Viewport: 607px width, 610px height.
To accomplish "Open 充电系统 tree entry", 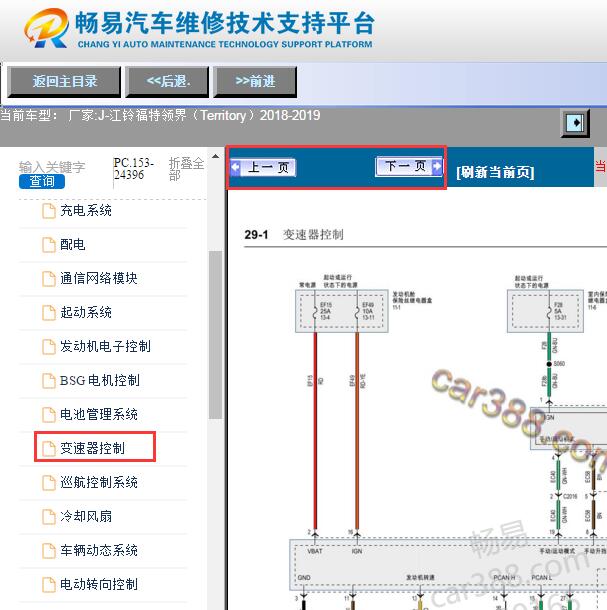I will 86,210.
